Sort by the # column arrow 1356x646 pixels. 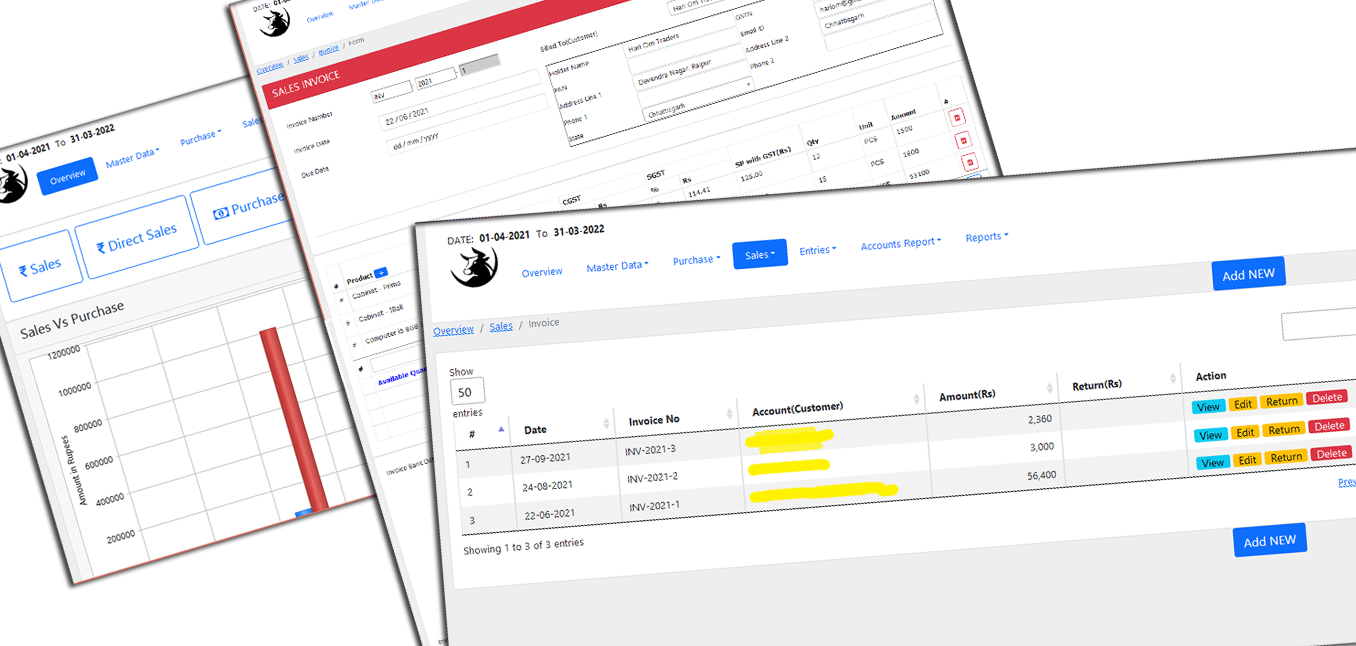(x=501, y=430)
